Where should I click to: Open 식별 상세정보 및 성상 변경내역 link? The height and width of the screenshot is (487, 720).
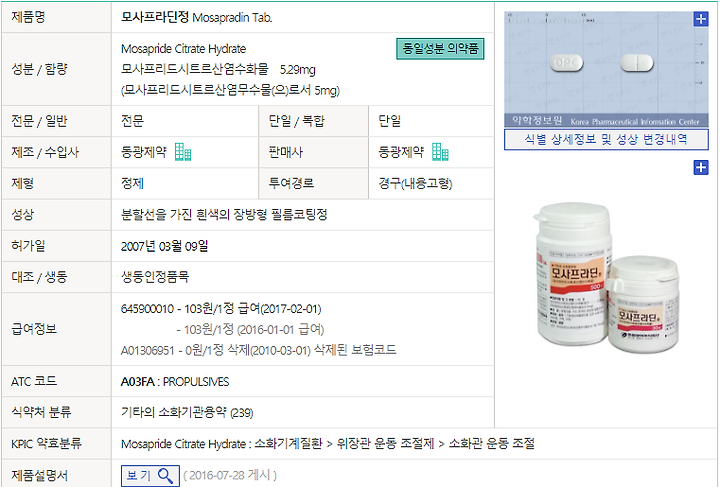606,139
